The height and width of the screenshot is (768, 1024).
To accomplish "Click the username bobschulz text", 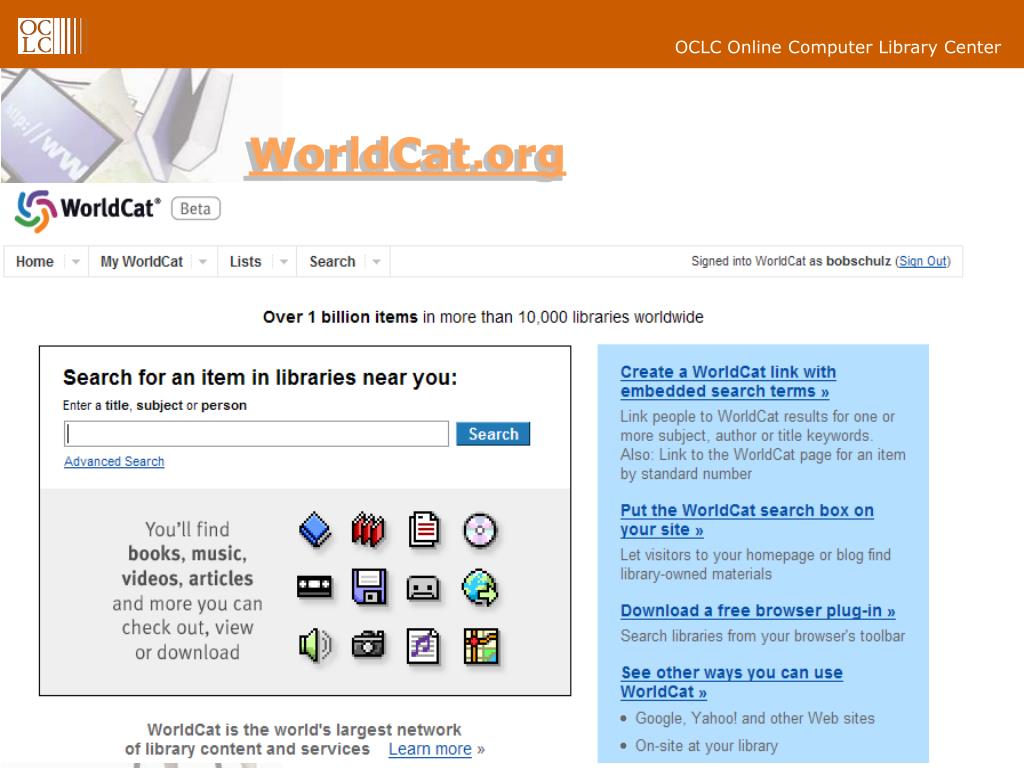I will [858, 261].
